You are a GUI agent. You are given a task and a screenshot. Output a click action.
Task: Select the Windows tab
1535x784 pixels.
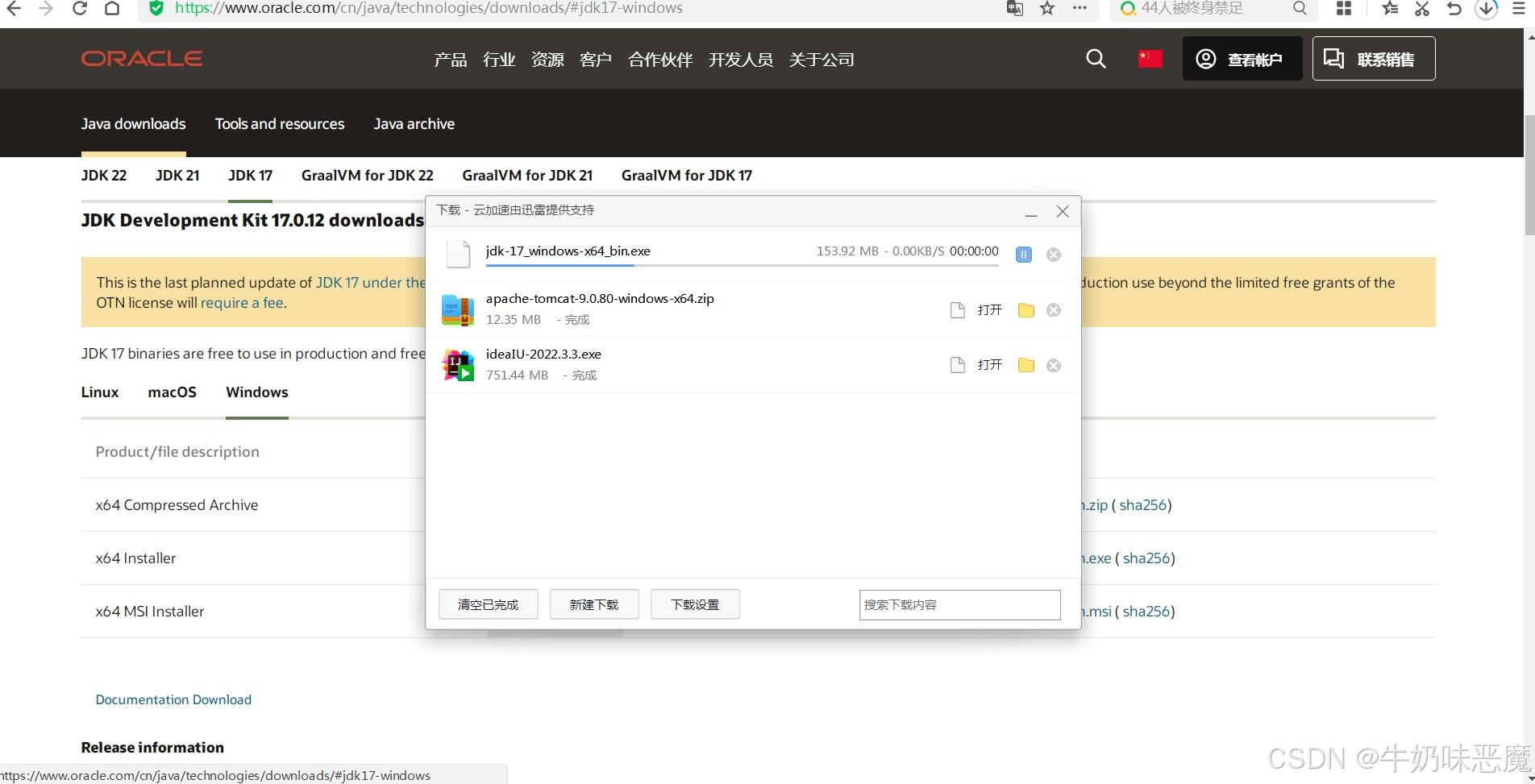pyautogui.click(x=257, y=392)
